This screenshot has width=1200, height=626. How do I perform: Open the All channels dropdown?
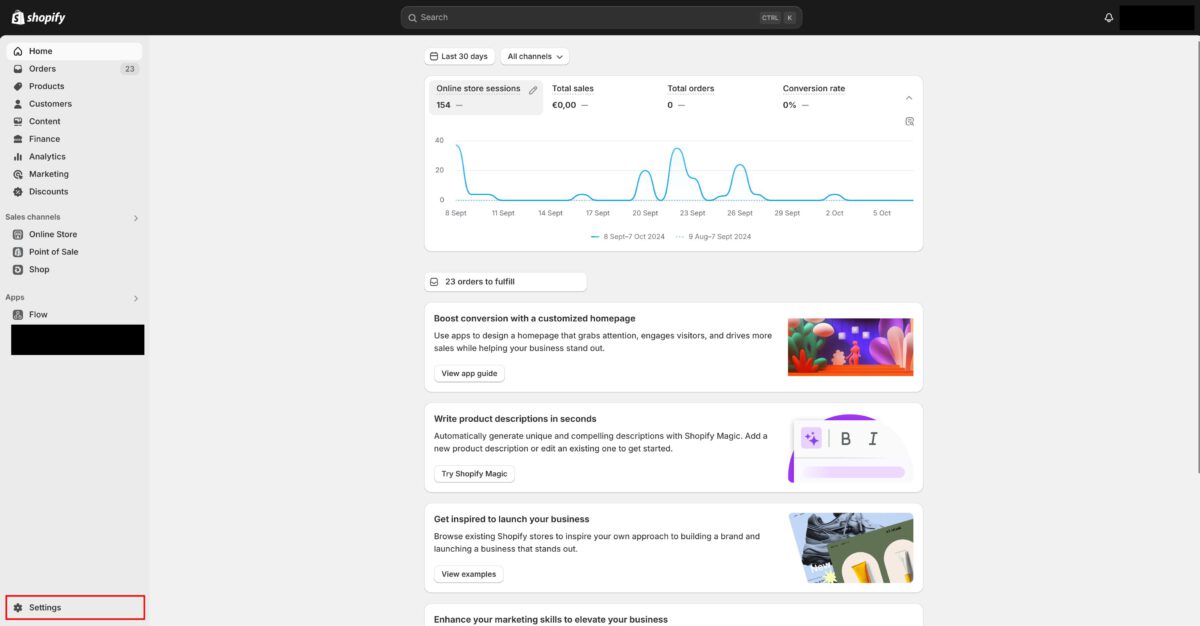click(x=536, y=57)
